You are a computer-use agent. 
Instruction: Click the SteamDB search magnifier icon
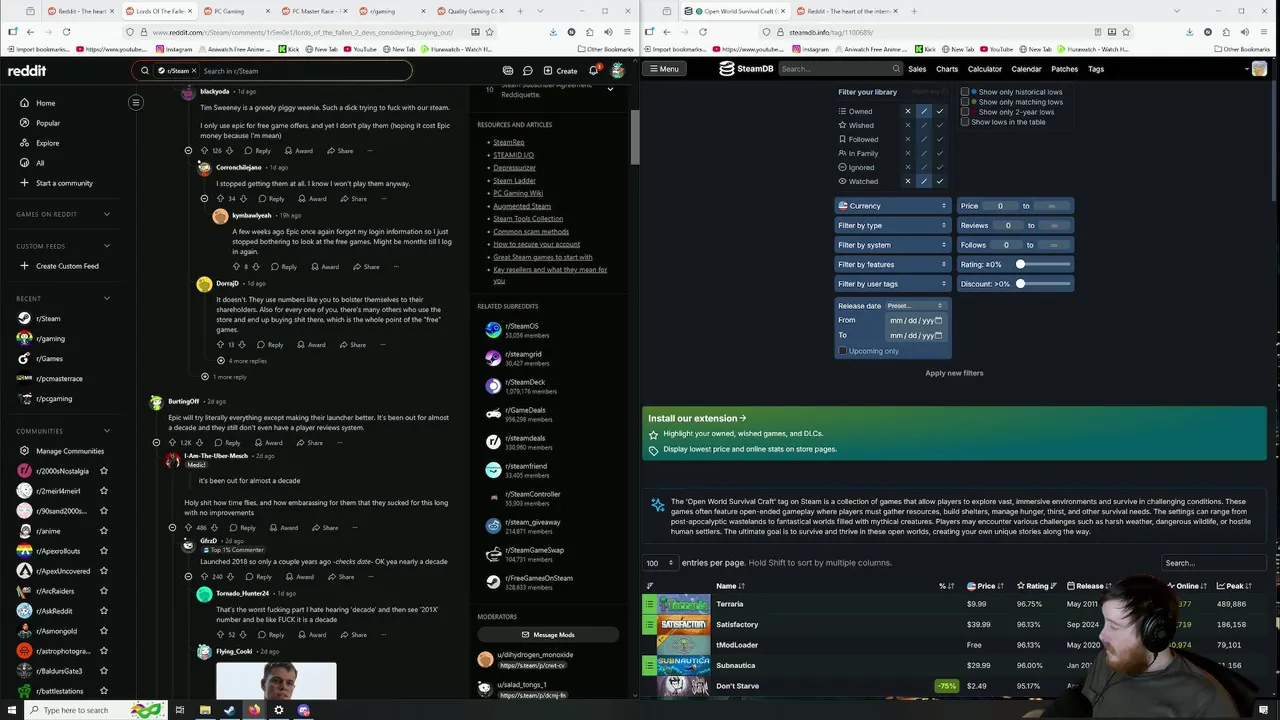click(896, 69)
